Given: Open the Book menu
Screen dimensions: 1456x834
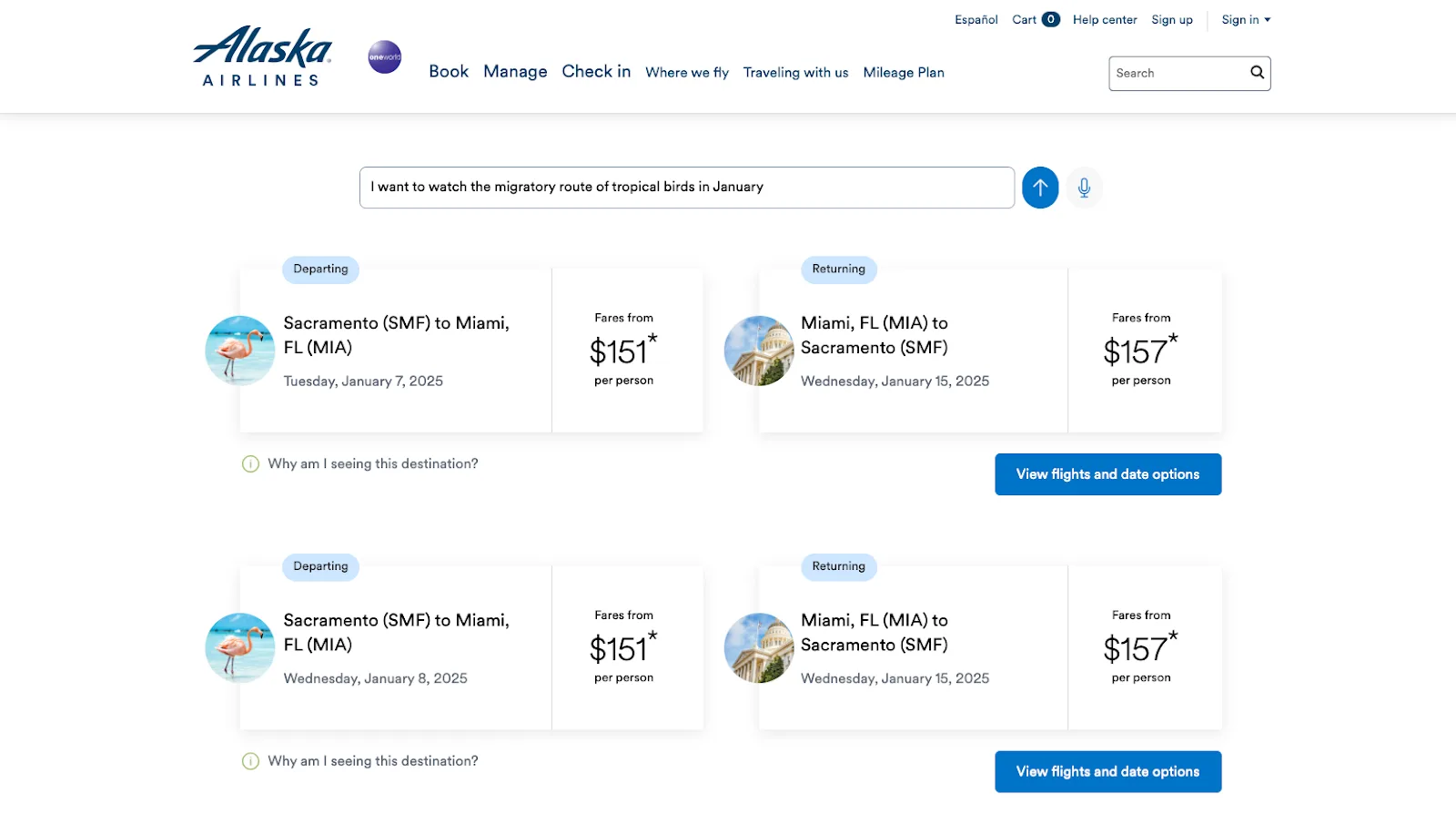Looking at the screenshot, I should pos(449,72).
